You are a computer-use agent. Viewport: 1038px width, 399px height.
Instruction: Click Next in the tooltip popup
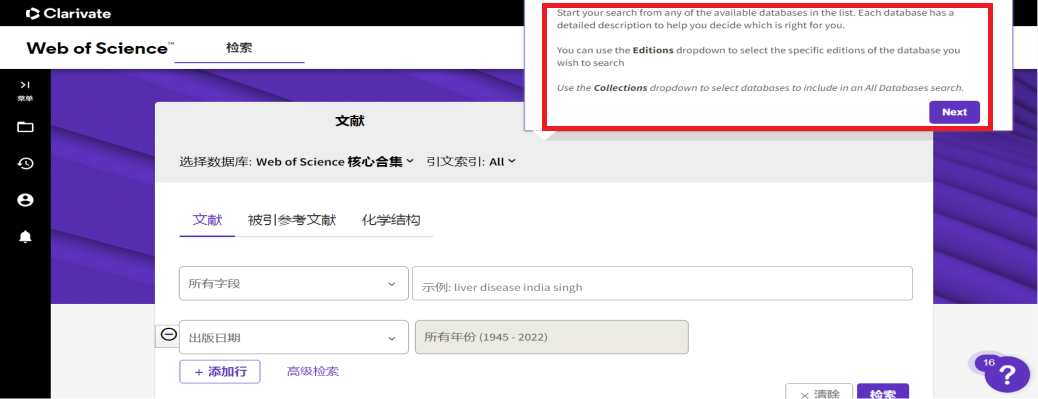coord(954,112)
